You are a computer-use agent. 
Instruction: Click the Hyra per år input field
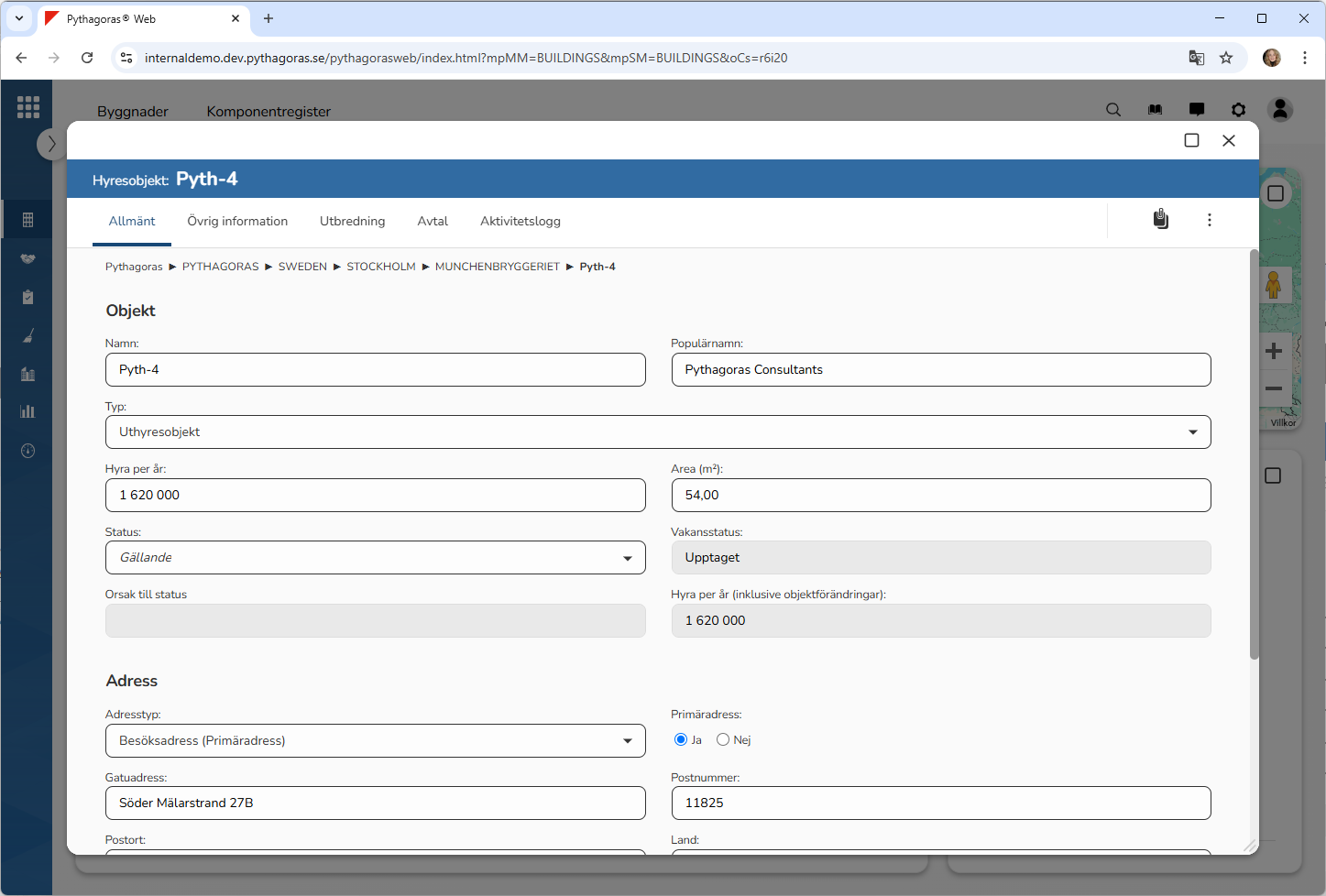375,496
